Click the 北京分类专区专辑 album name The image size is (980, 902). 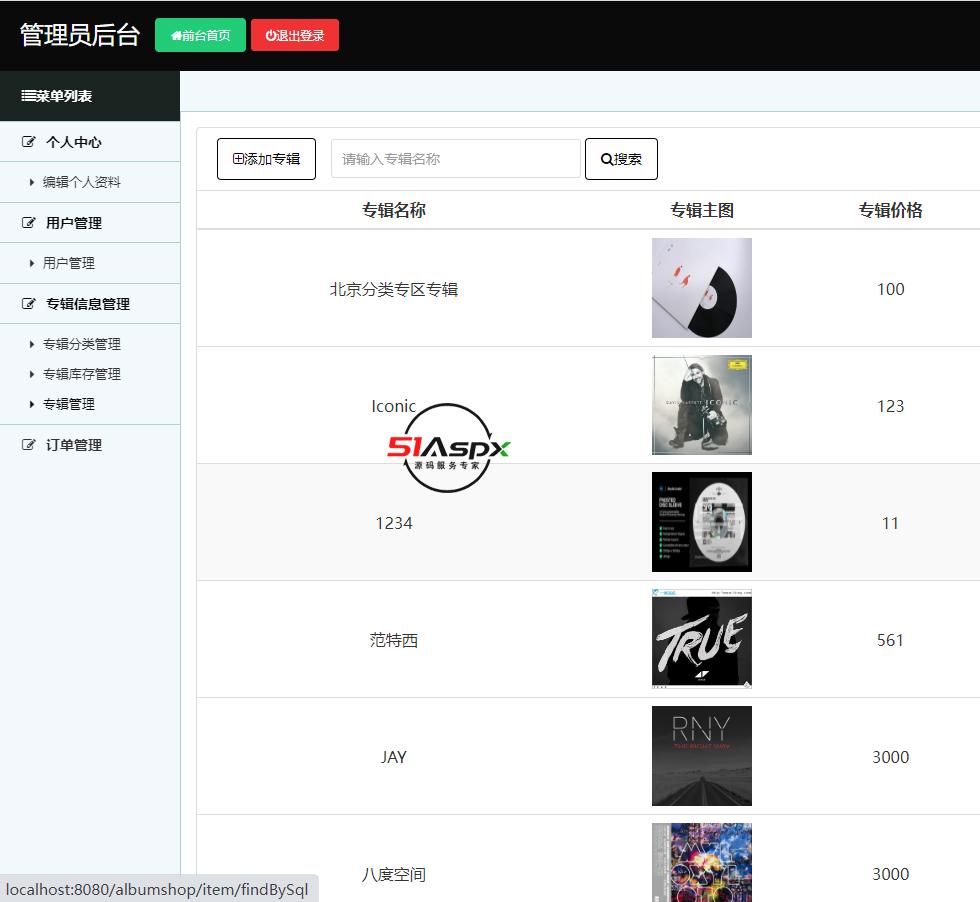pos(394,289)
